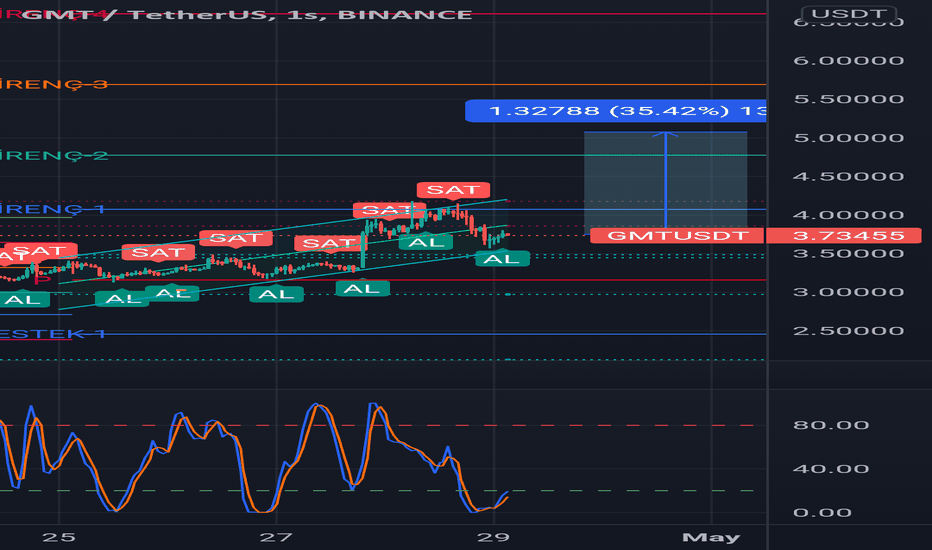The width and height of the screenshot is (932, 550).
Task: Click the date label 25 on time axis
Action: click(59, 538)
